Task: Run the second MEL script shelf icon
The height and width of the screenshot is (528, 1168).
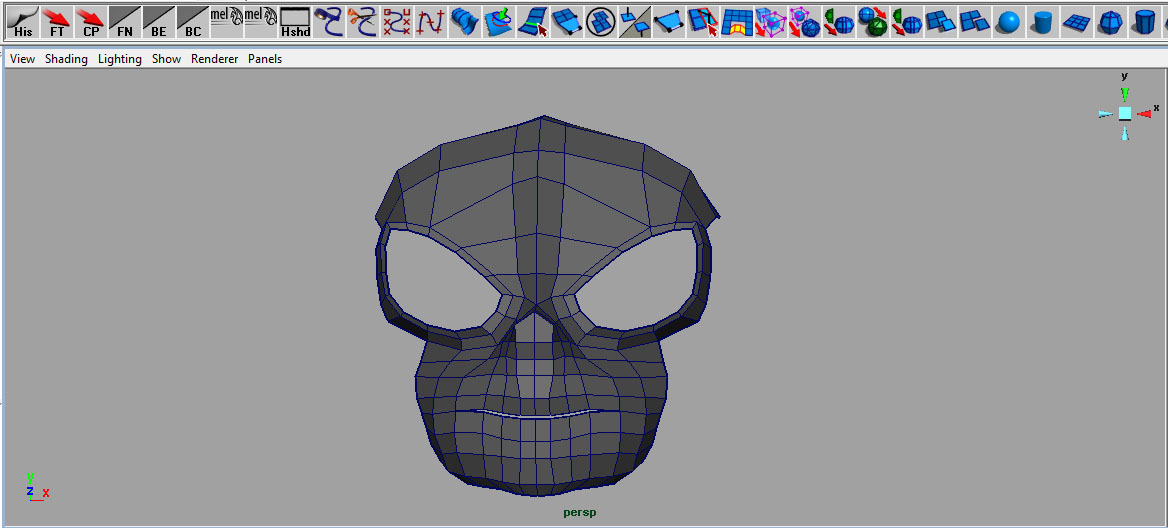Action: coord(261,22)
